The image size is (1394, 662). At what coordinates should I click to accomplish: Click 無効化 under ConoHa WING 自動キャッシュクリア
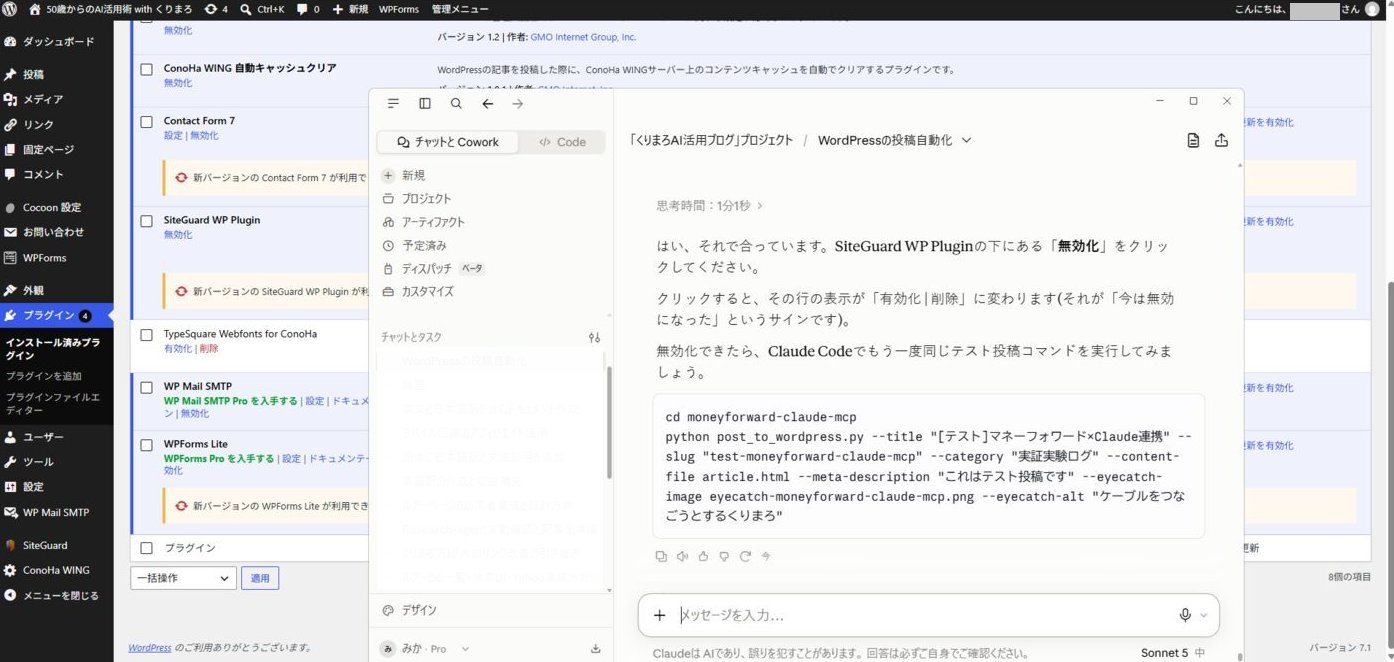(178, 83)
